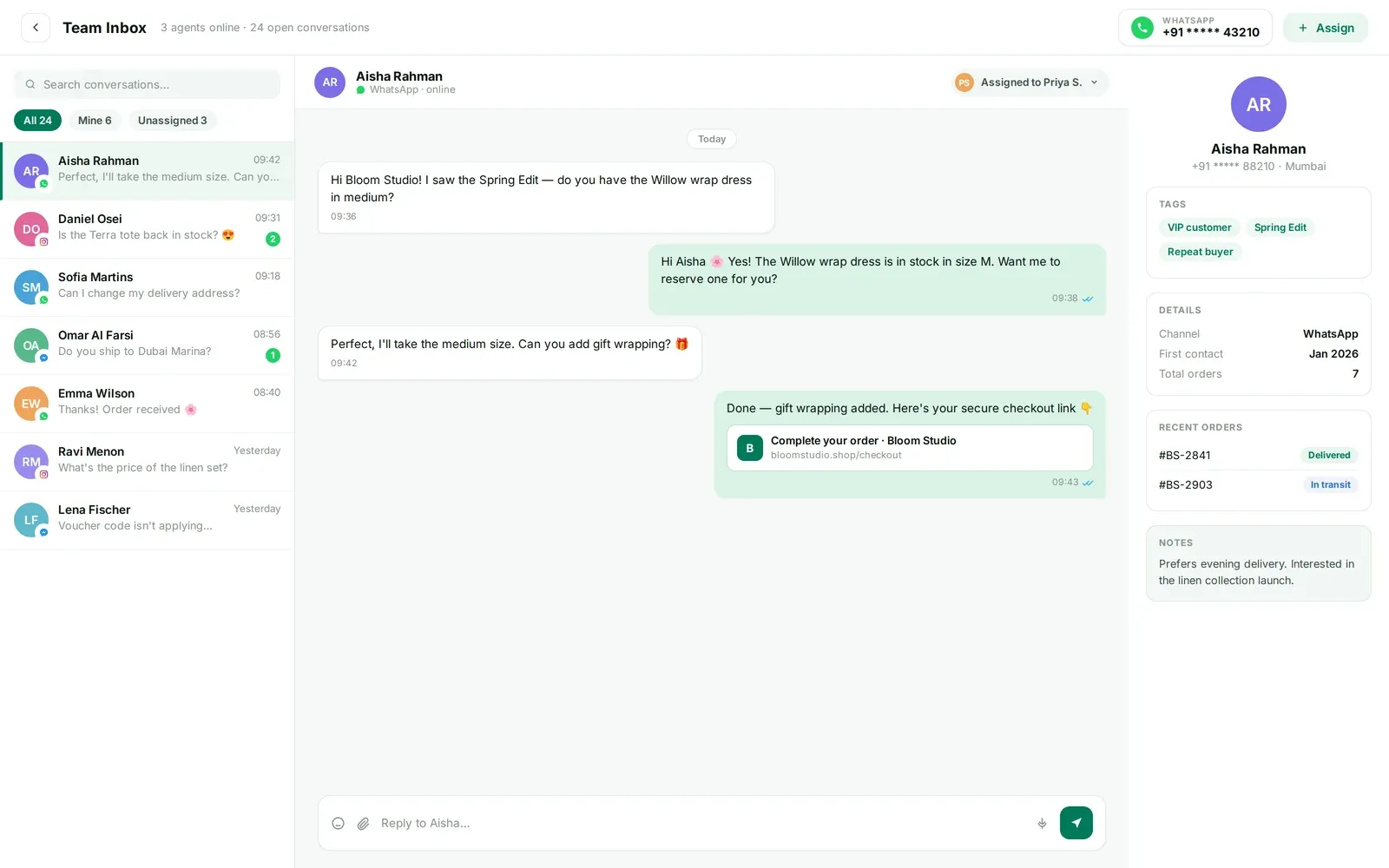1389x868 pixels.
Task: Click the AR avatar in the conversation list
Action: (31, 171)
